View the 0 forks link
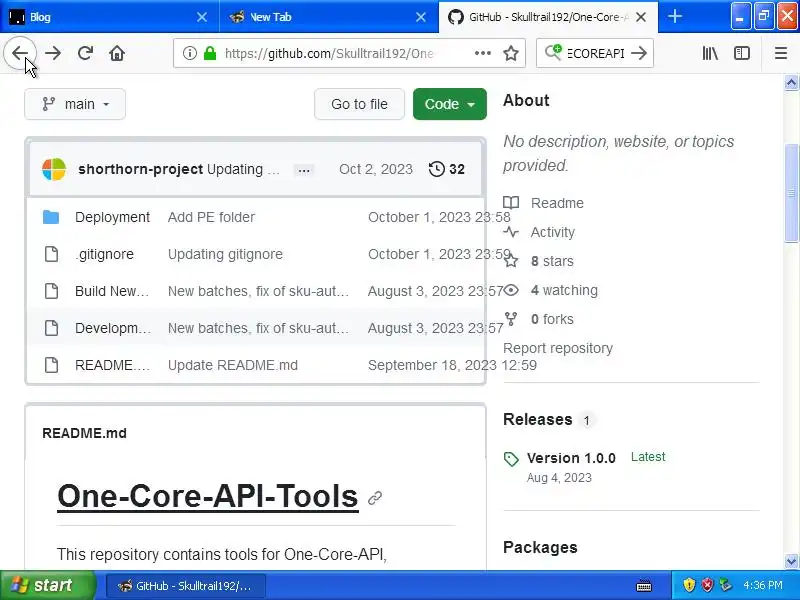800x600 pixels. [x=552, y=319]
